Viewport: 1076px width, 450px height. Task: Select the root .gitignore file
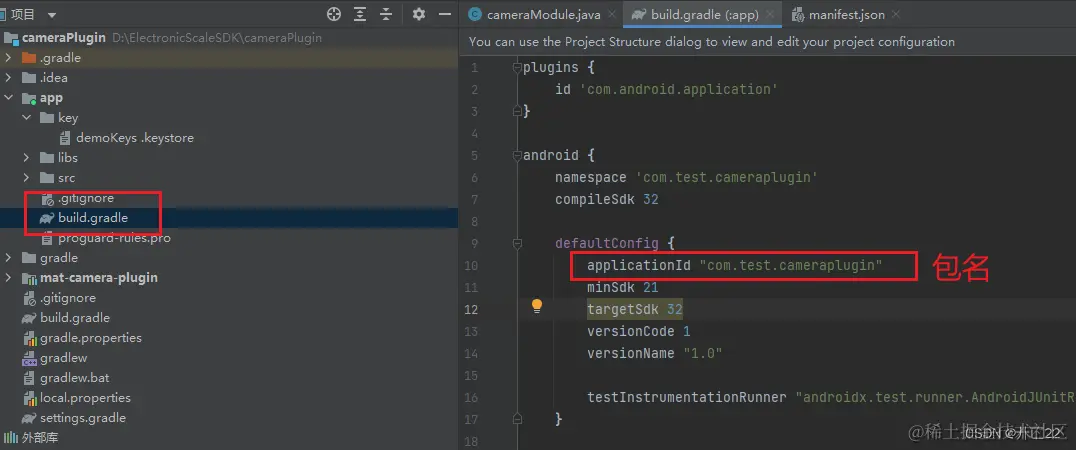[x=68, y=298]
